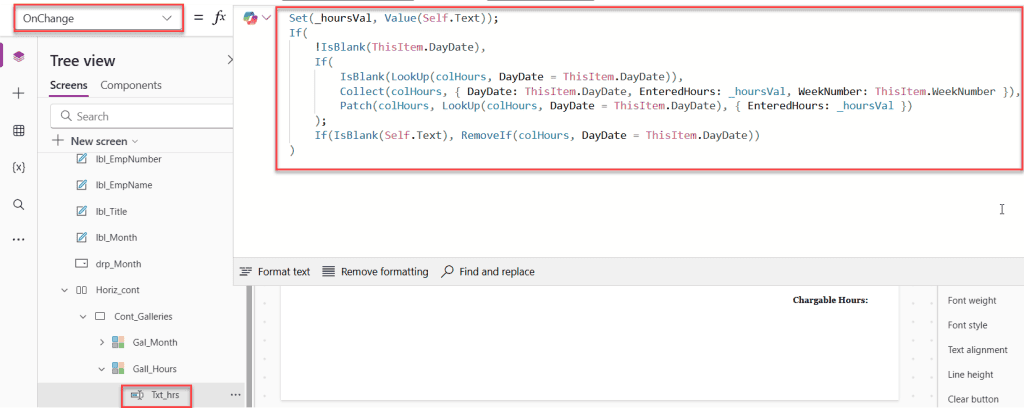
Task: Click the Search magnifier icon in sidebar
Action: pos(19,204)
